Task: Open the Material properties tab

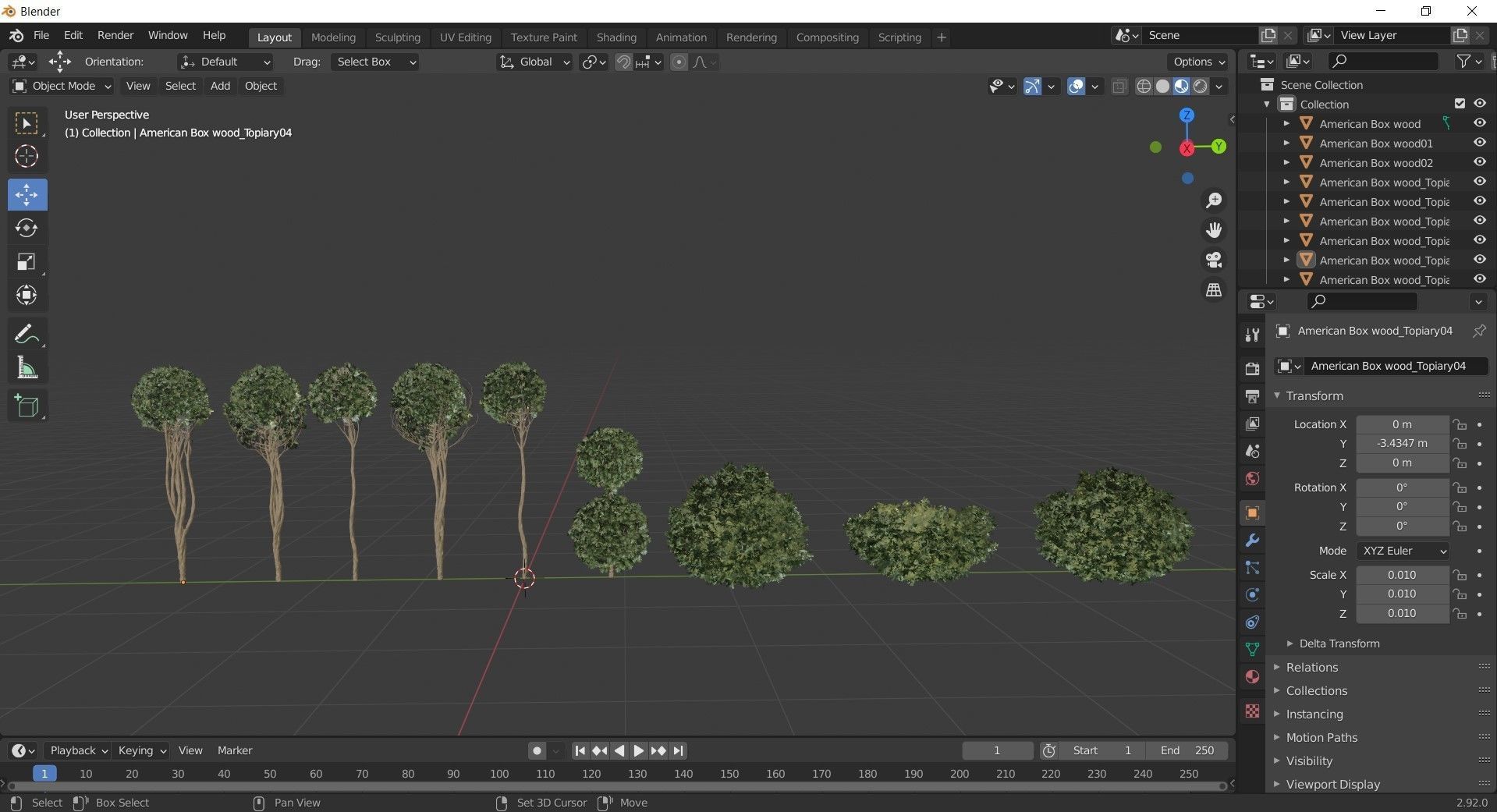Action: click(x=1252, y=676)
